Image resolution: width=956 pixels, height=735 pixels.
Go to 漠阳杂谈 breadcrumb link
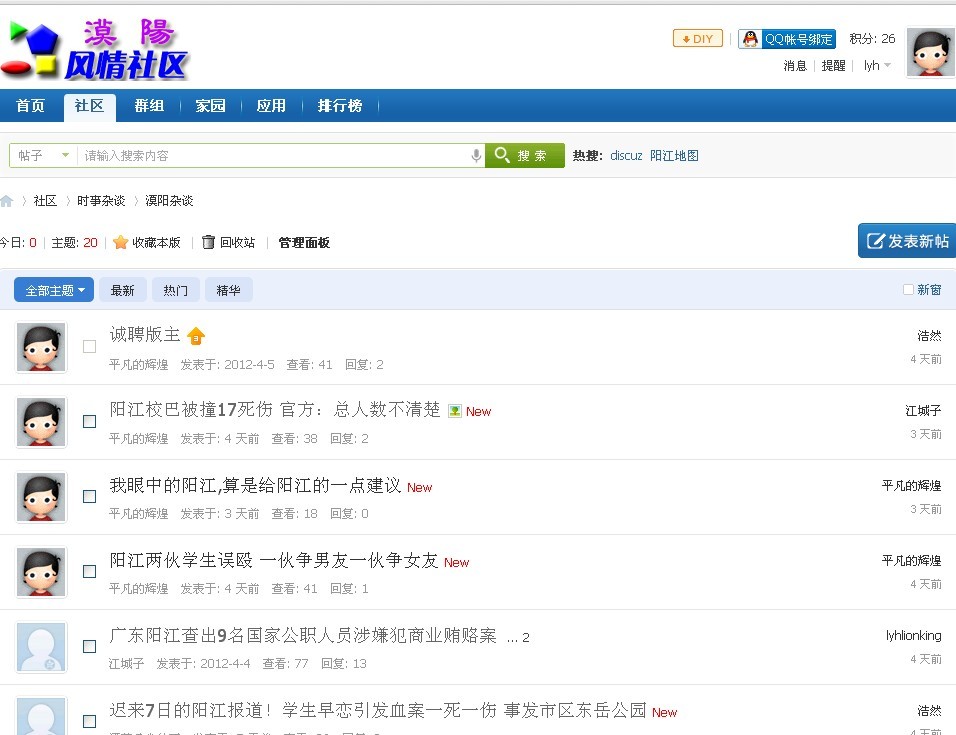169,201
